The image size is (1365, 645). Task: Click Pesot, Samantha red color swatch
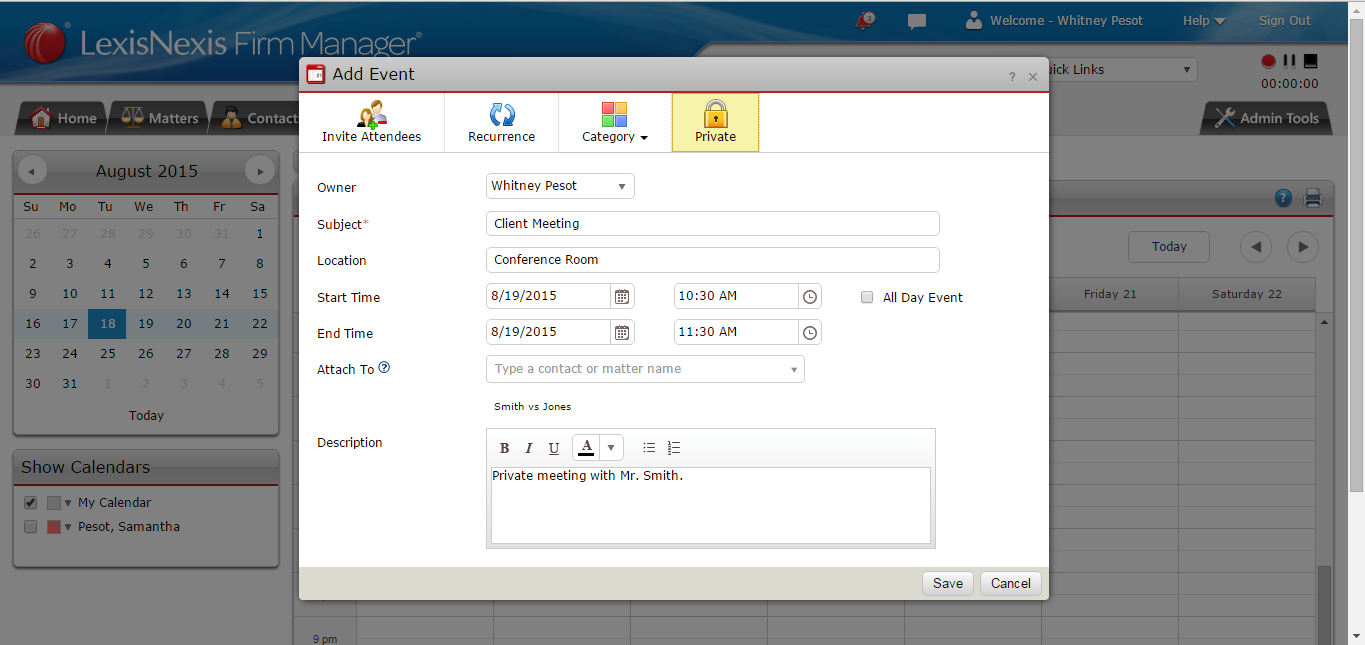coord(54,527)
